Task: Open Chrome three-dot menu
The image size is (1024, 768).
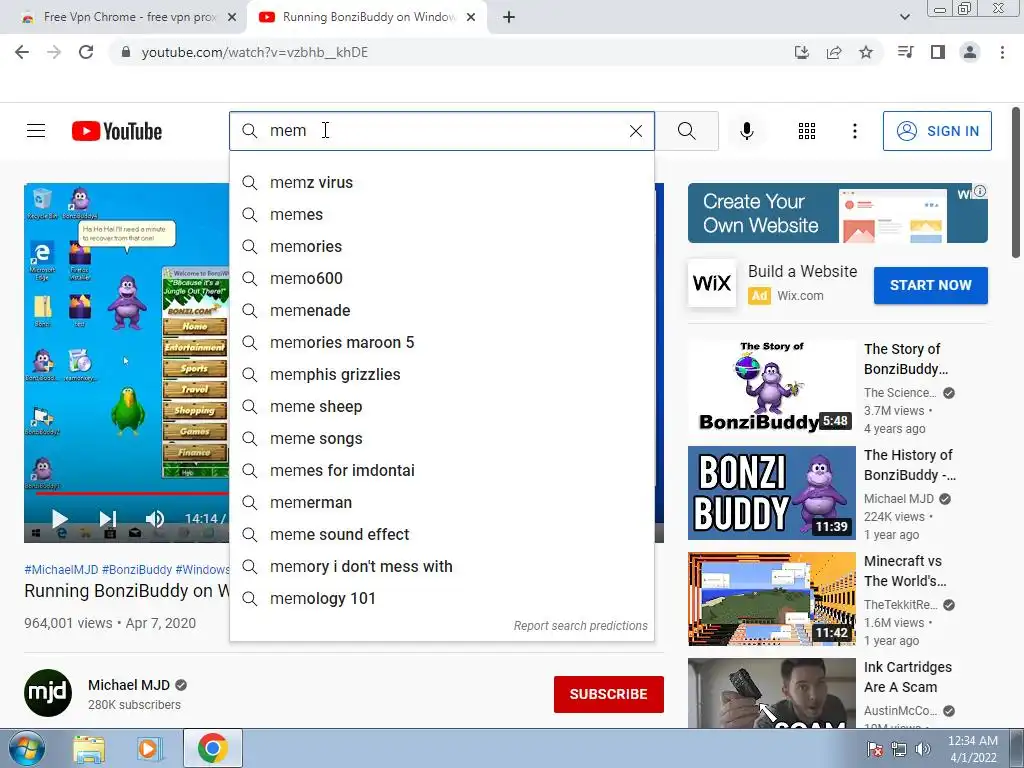Action: (1002, 52)
